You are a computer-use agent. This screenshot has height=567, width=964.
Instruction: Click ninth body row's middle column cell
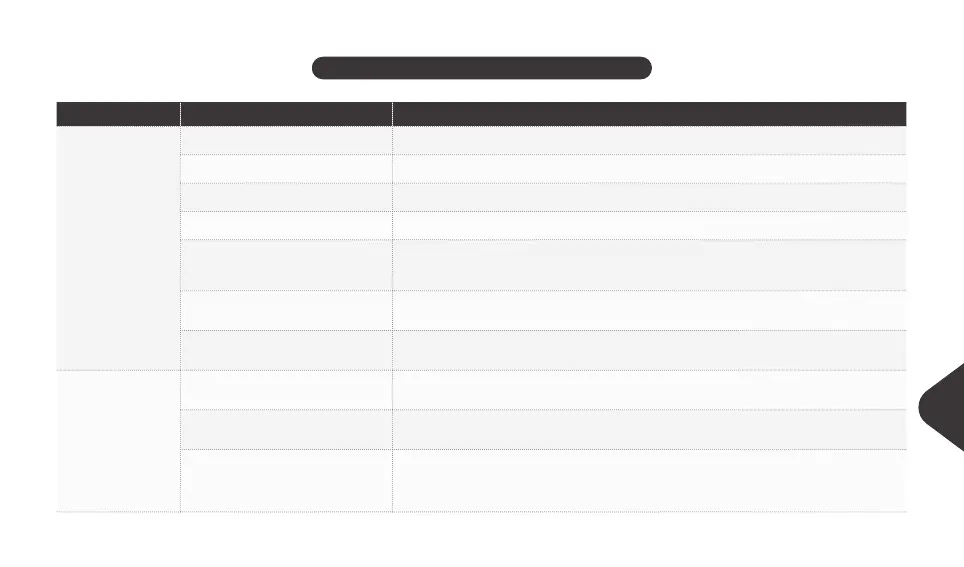286,429
